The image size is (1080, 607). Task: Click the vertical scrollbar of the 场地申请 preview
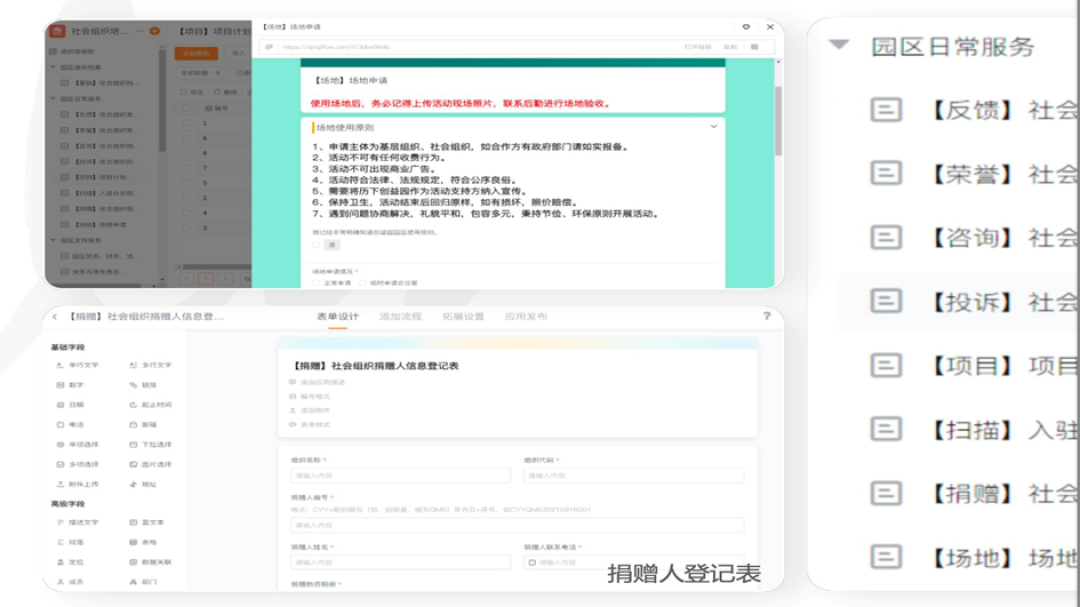(x=778, y=121)
